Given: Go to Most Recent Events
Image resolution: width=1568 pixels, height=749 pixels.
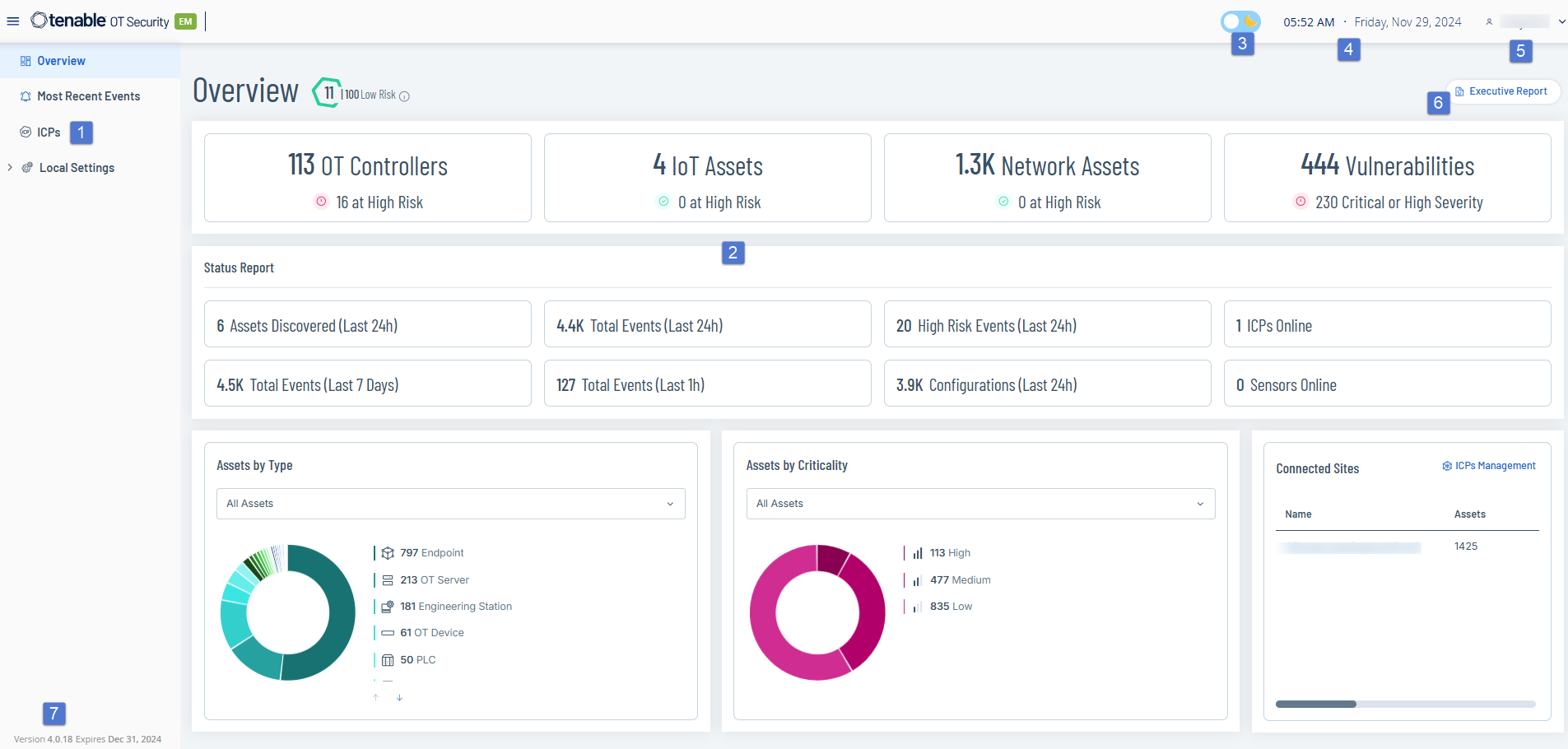Looking at the screenshot, I should click(88, 96).
